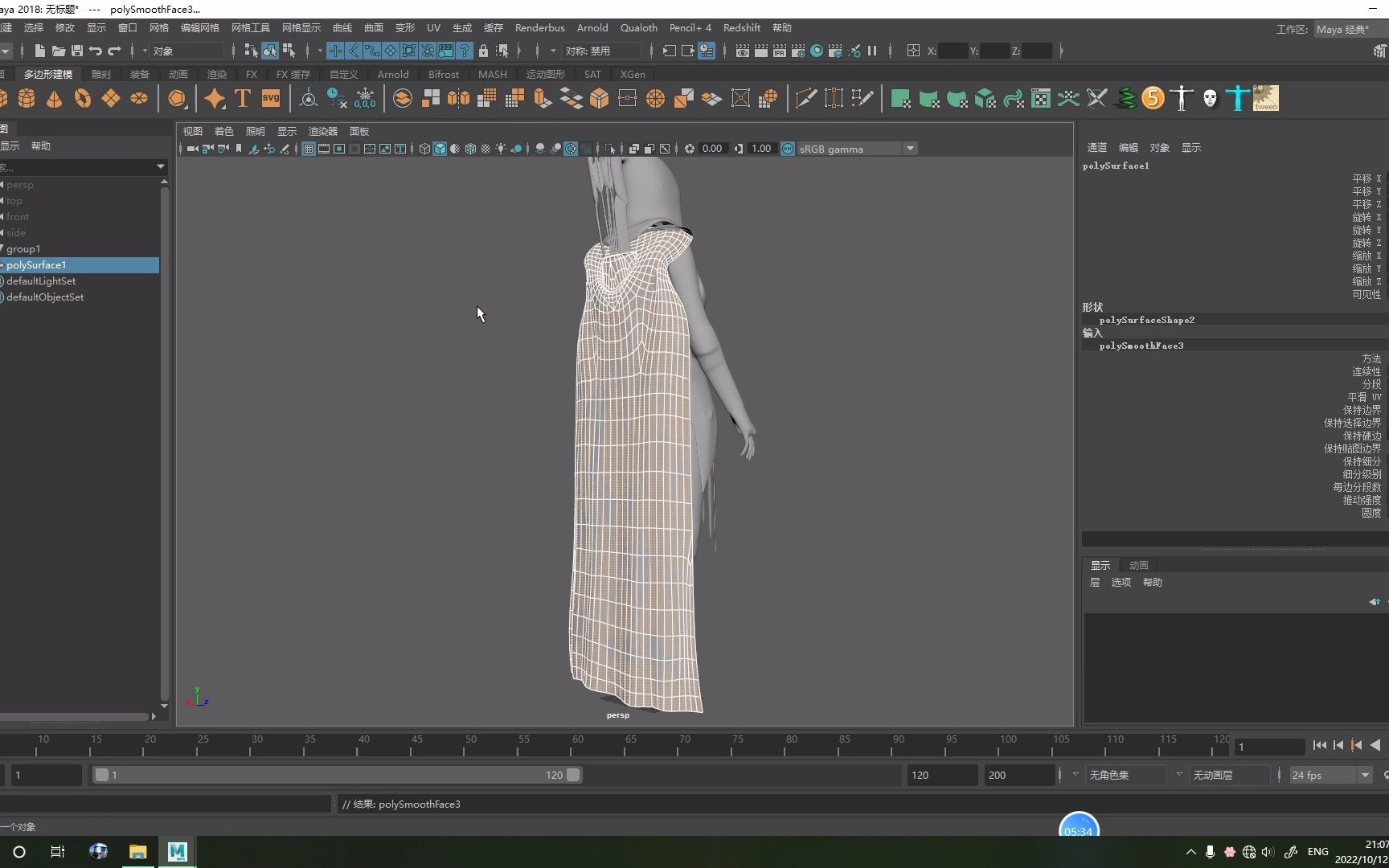
Task: Toggle grid display in the viewport panel bar
Action: 308,149
